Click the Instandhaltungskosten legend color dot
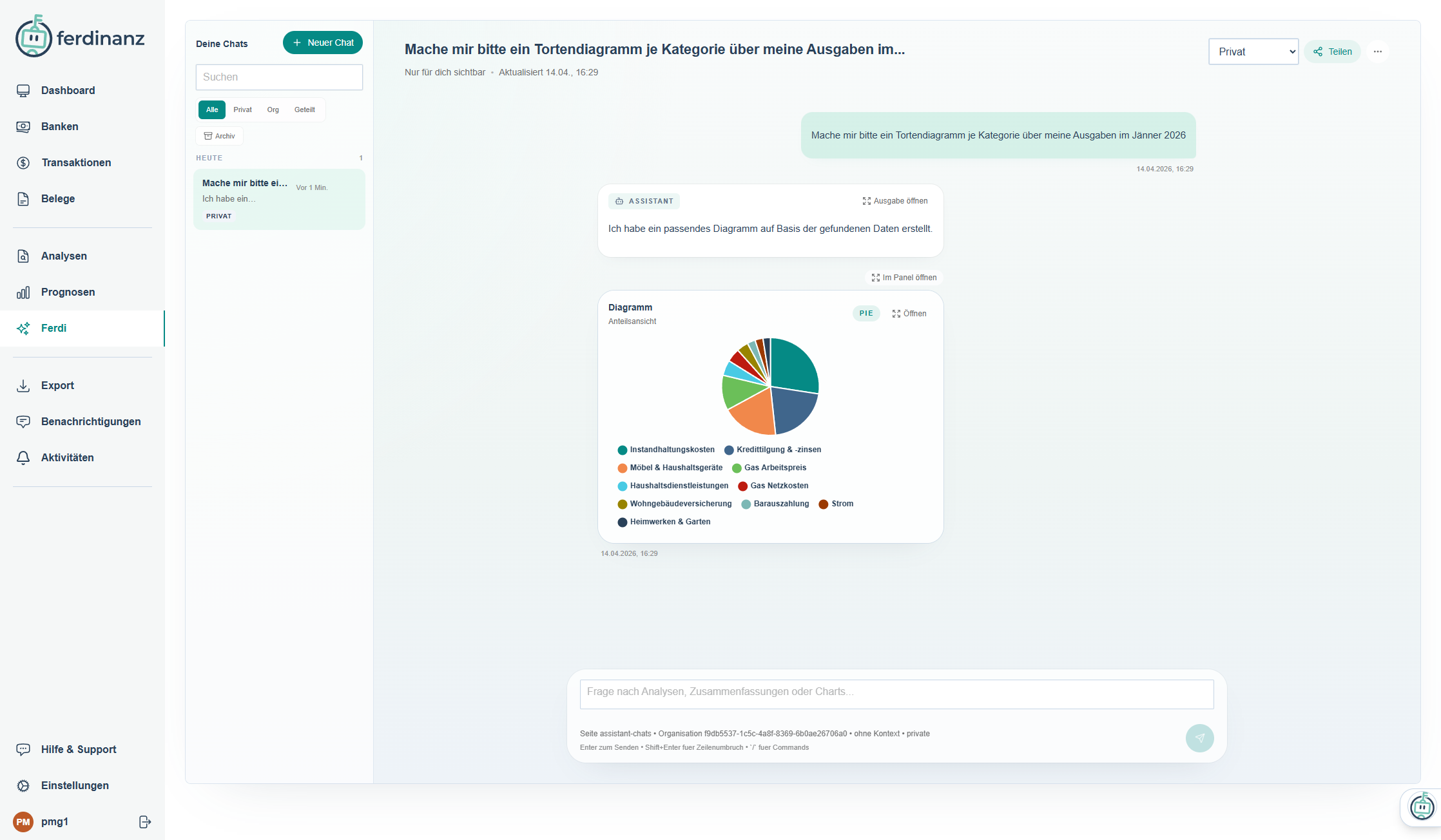Image resolution: width=1441 pixels, height=840 pixels. point(622,450)
